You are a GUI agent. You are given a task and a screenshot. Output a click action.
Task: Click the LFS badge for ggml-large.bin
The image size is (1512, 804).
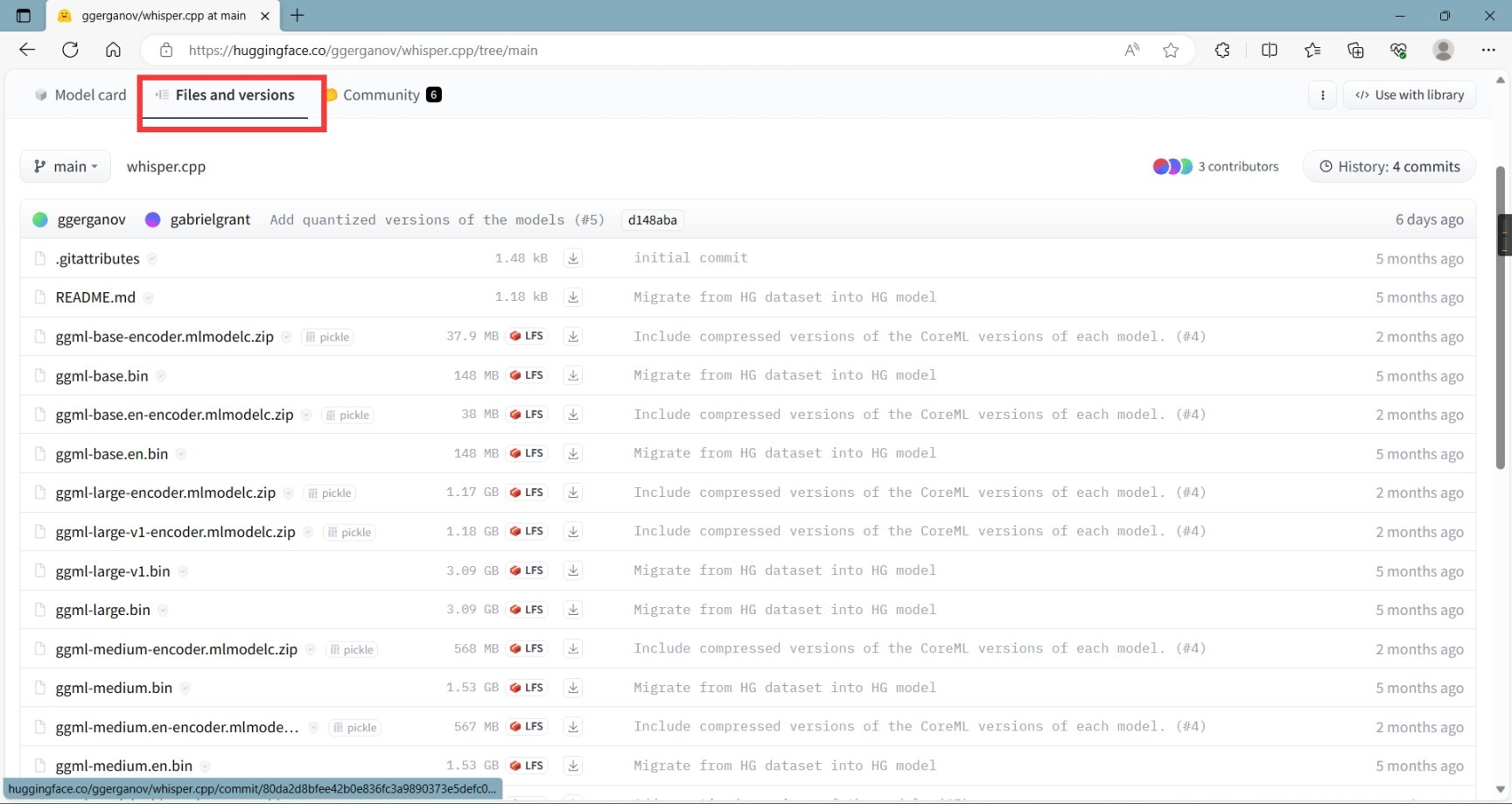point(527,610)
